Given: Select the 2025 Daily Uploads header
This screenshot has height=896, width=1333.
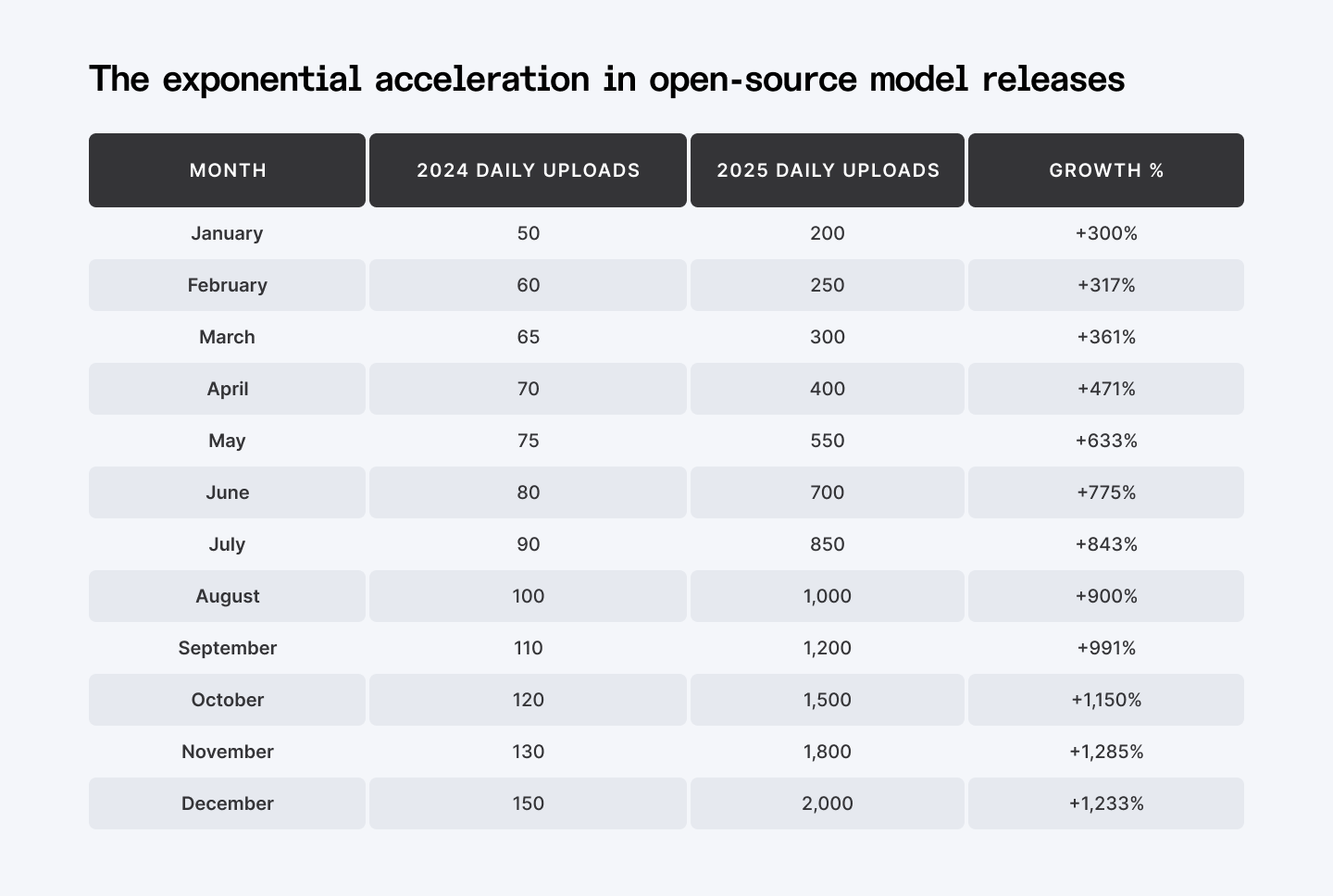Looking at the screenshot, I should pos(828,170).
